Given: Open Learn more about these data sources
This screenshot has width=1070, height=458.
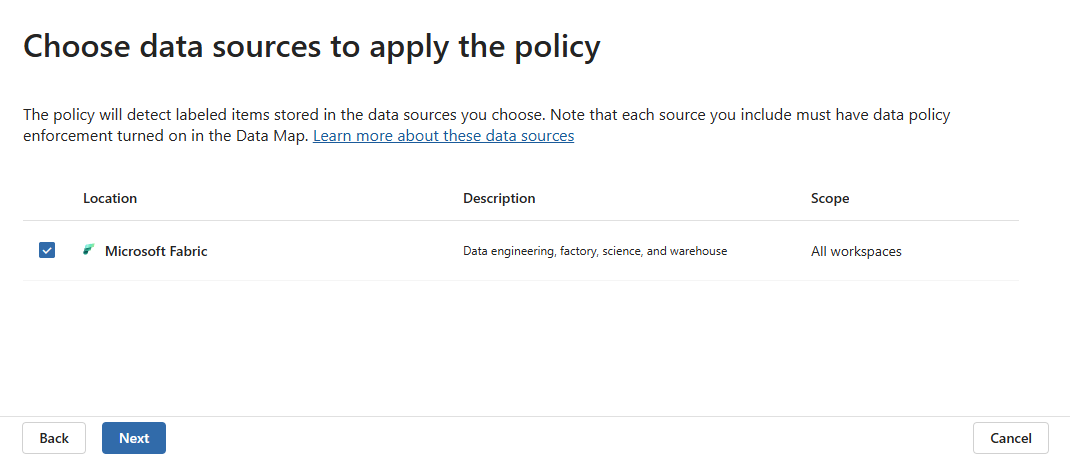Looking at the screenshot, I should point(443,136).
